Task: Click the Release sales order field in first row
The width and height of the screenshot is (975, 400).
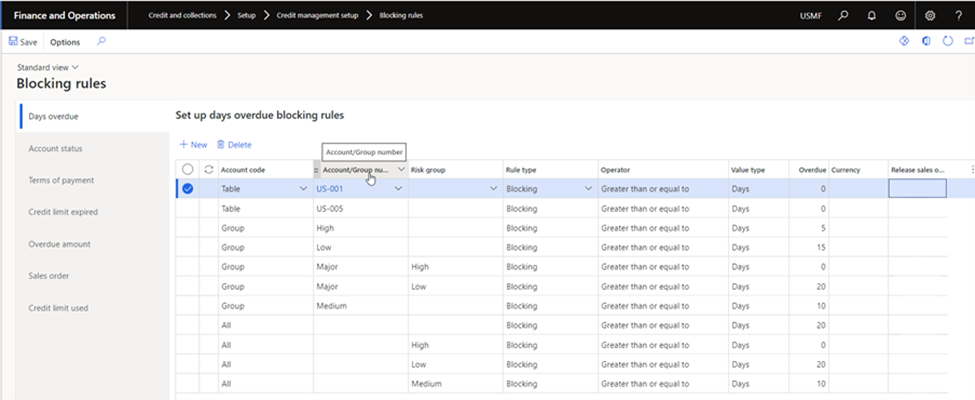Action: (x=917, y=189)
